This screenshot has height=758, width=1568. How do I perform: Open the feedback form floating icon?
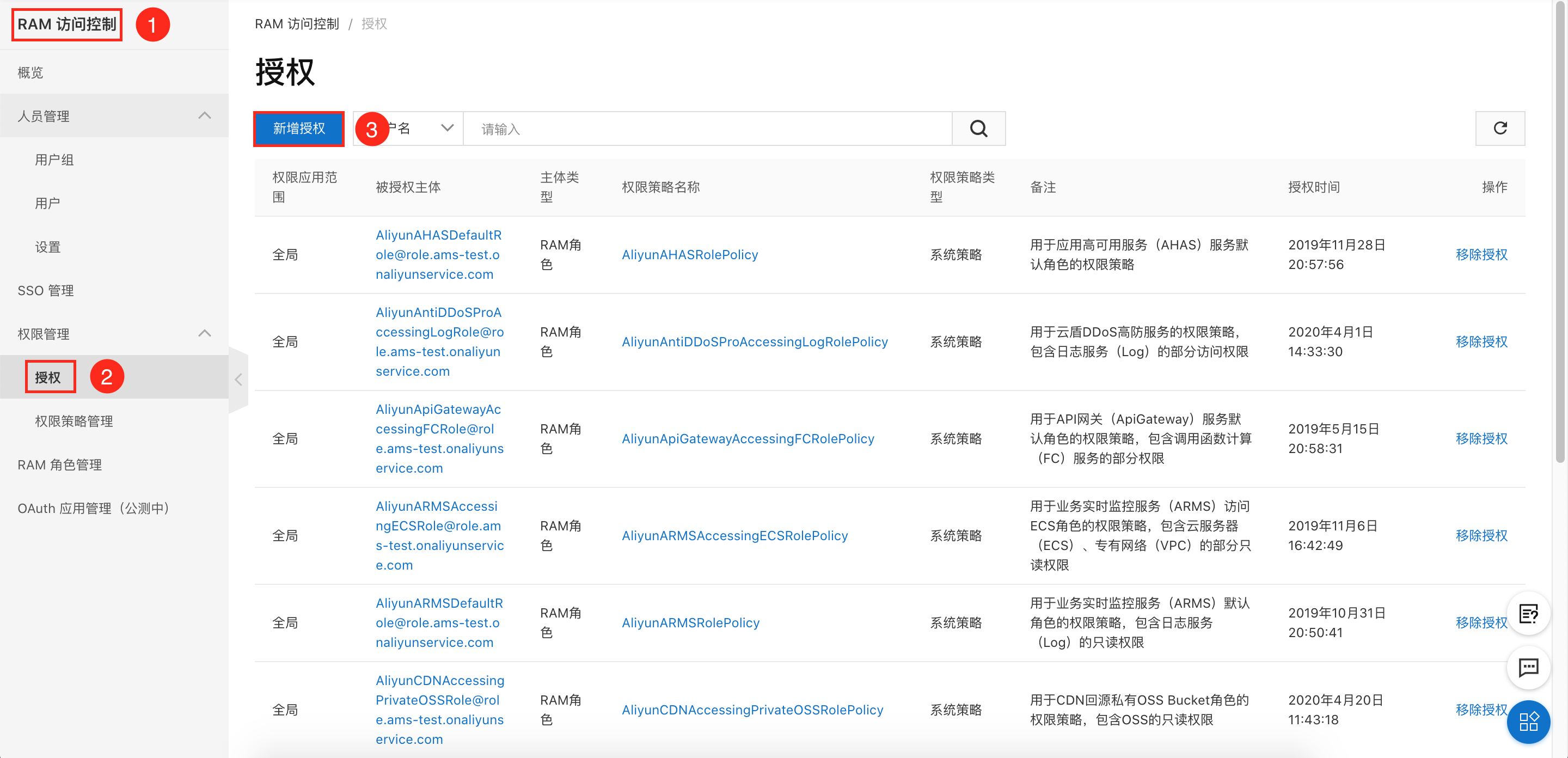click(x=1528, y=614)
